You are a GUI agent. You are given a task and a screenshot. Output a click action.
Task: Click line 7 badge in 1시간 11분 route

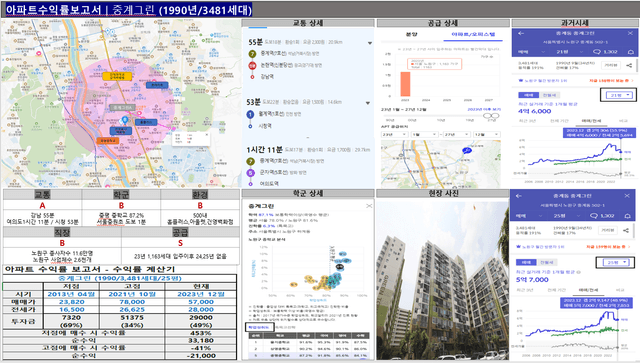[x=250, y=161]
